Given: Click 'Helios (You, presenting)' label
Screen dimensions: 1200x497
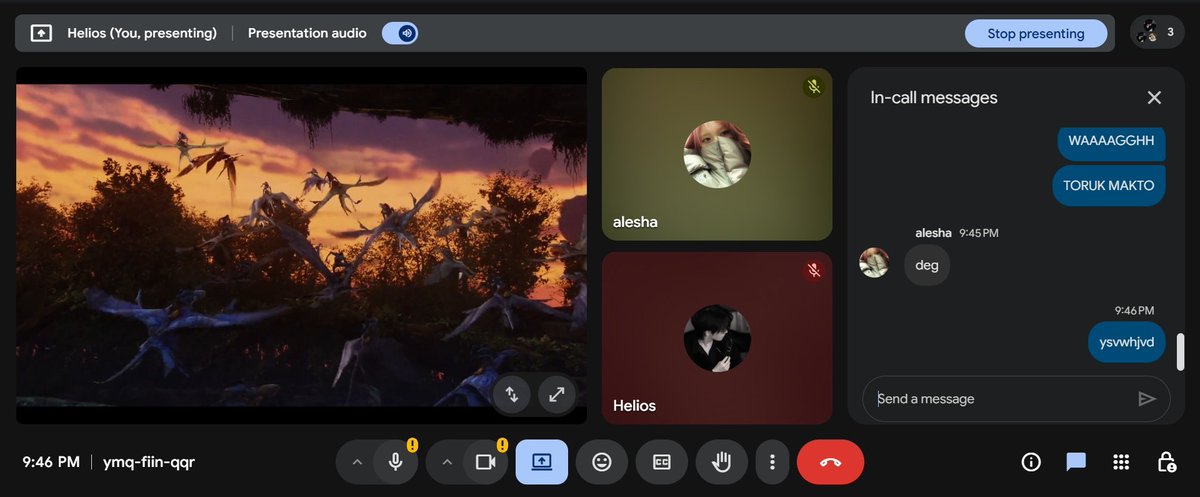Looking at the screenshot, I should coord(142,33).
